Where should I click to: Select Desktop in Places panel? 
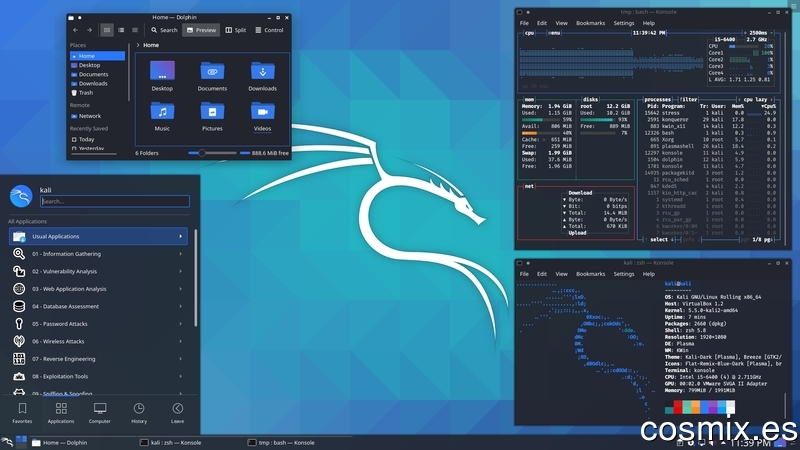tap(97, 65)
